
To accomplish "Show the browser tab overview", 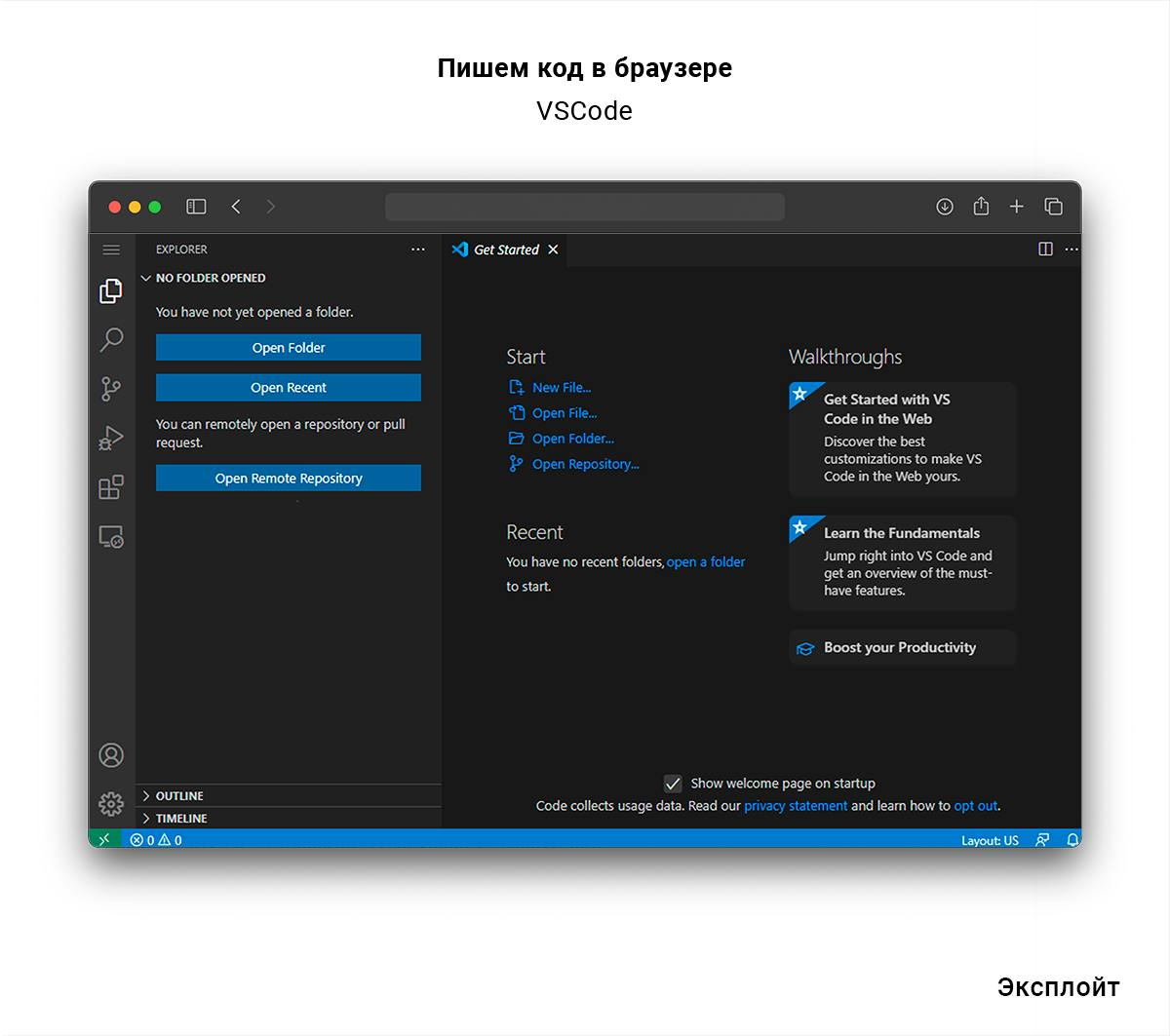I will (x=1054, y=207).
